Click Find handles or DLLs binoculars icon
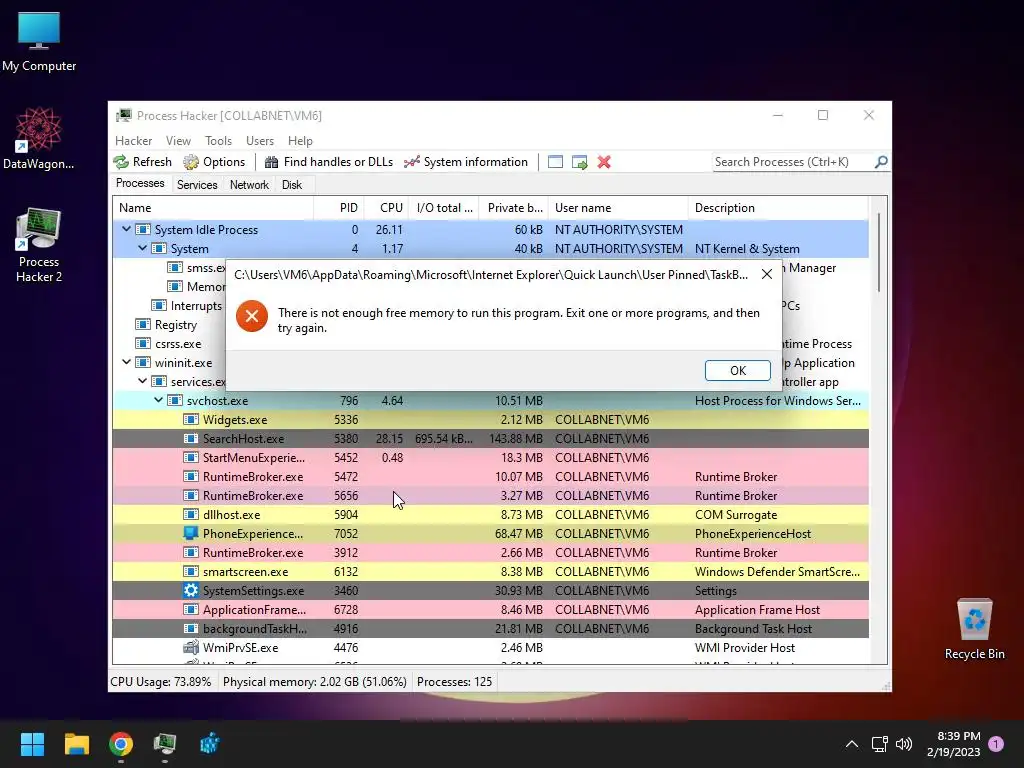Image resolution: width=1024 pixels, height=768 pixels. pos(271,162)
